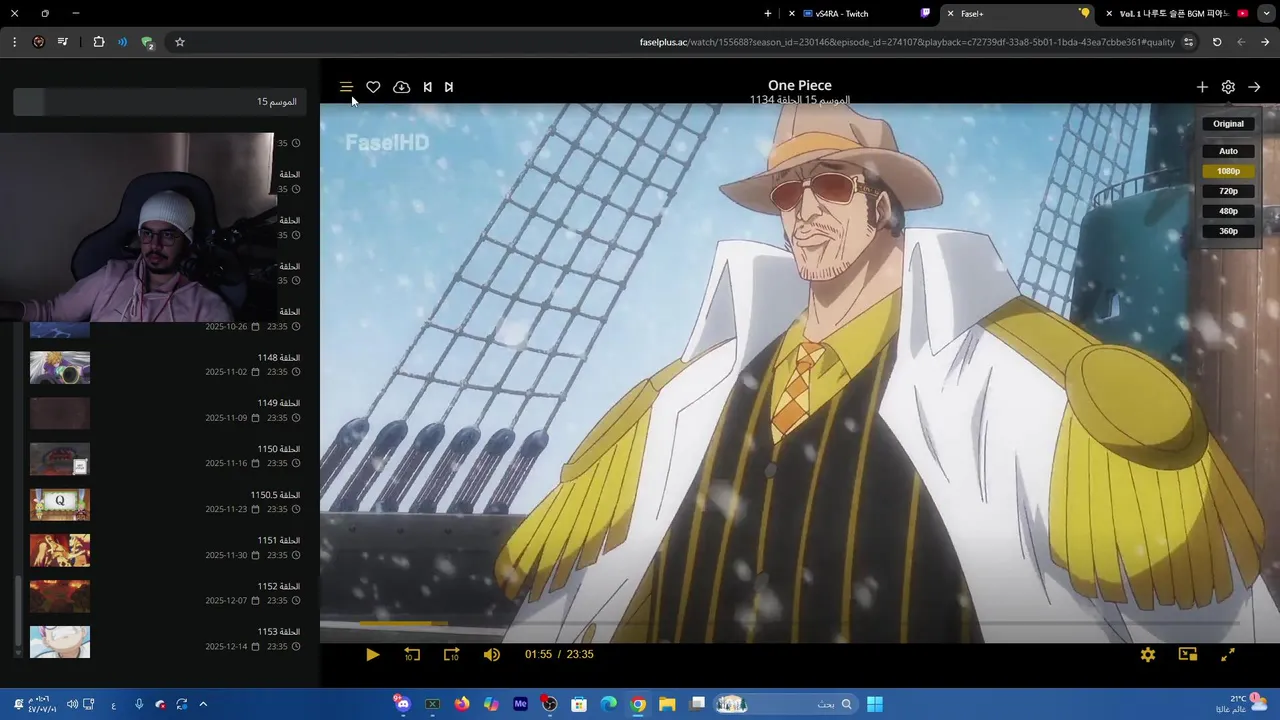Skip forward 10 seconds
This screenshot has height=720, width=1280.
coord(451,654)
